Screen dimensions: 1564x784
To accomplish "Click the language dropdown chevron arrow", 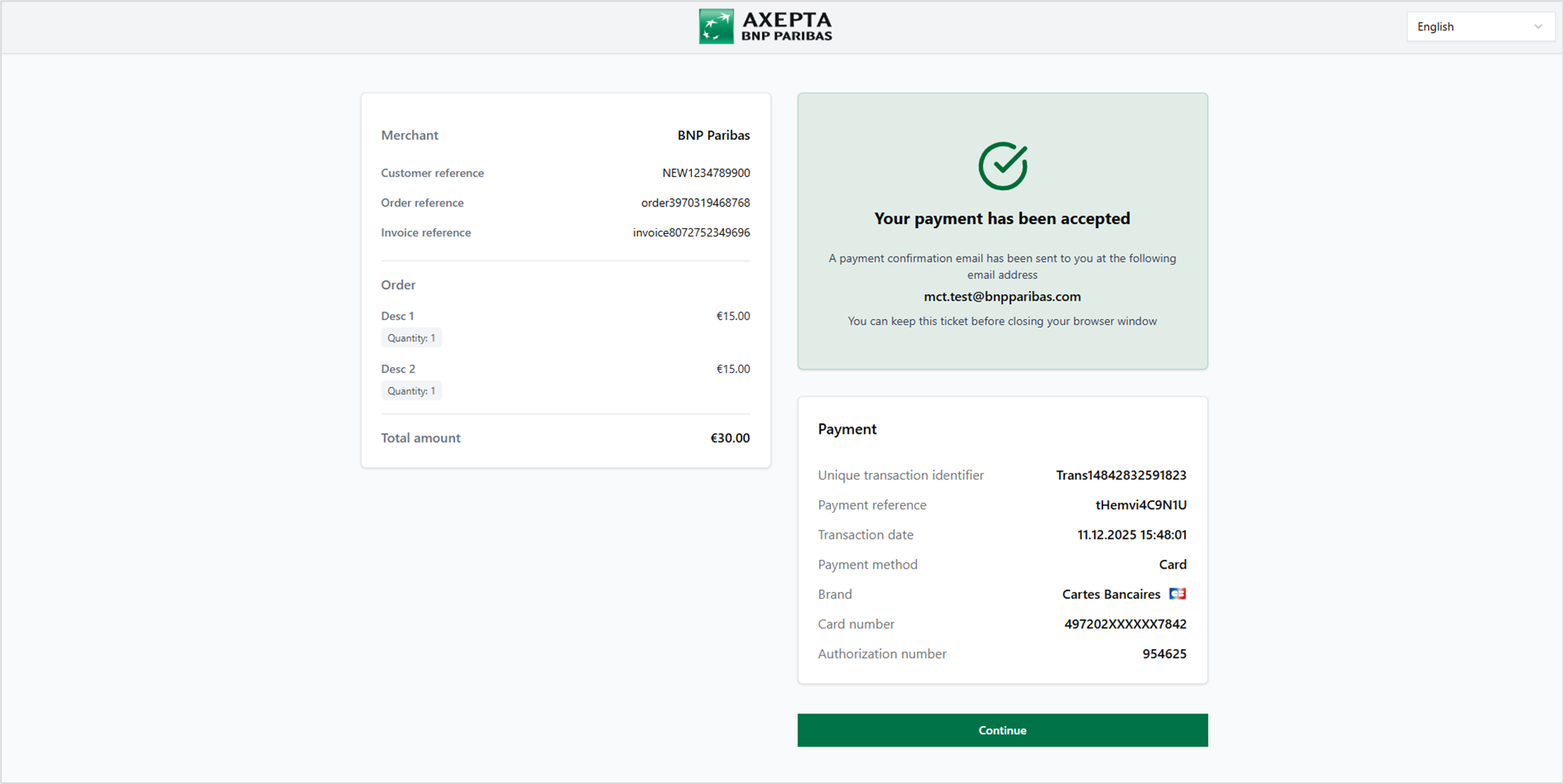I will click(1537, 27).
